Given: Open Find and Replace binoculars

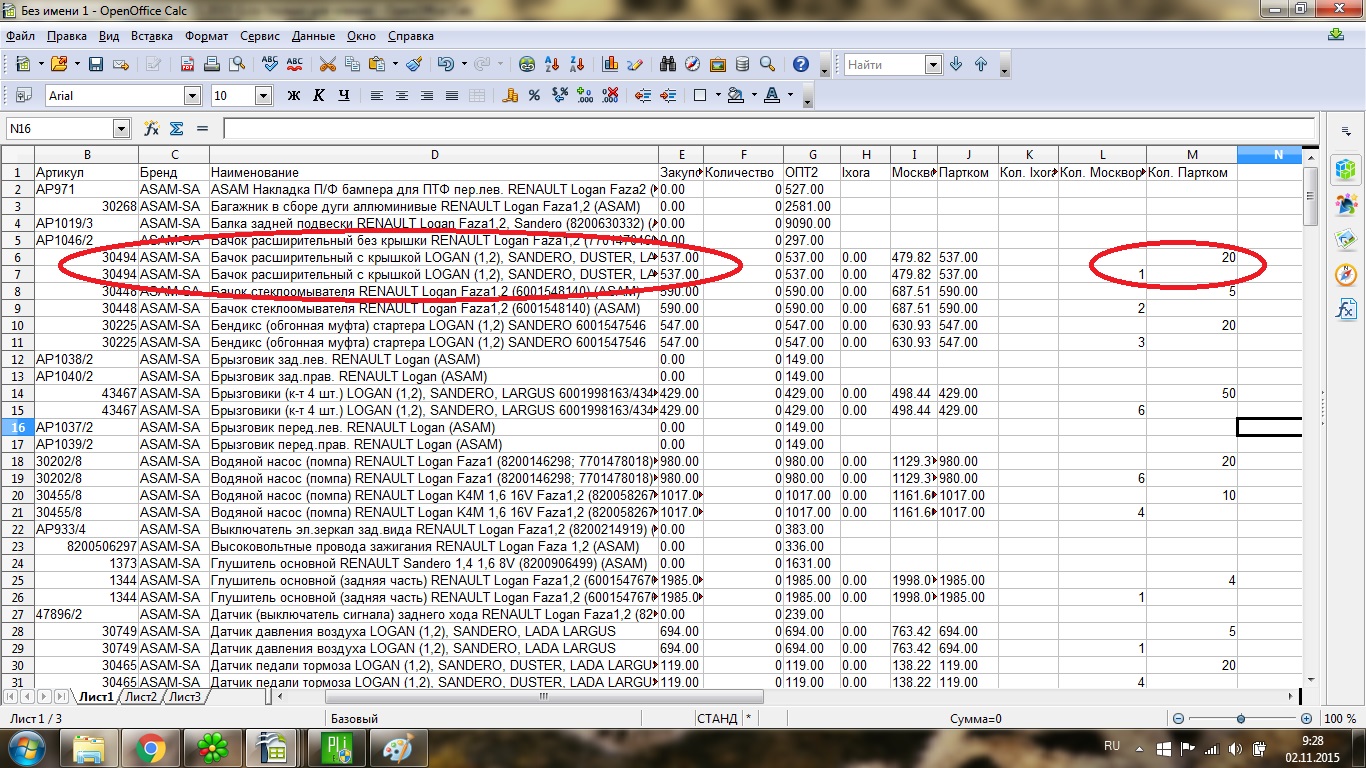Looking at the screenshot, I should (668, 64).
